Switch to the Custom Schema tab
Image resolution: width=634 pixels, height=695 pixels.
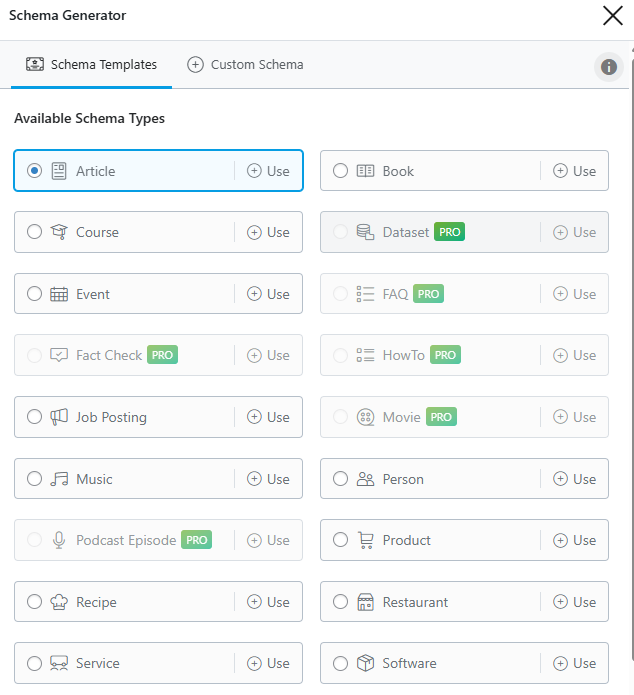245,65
